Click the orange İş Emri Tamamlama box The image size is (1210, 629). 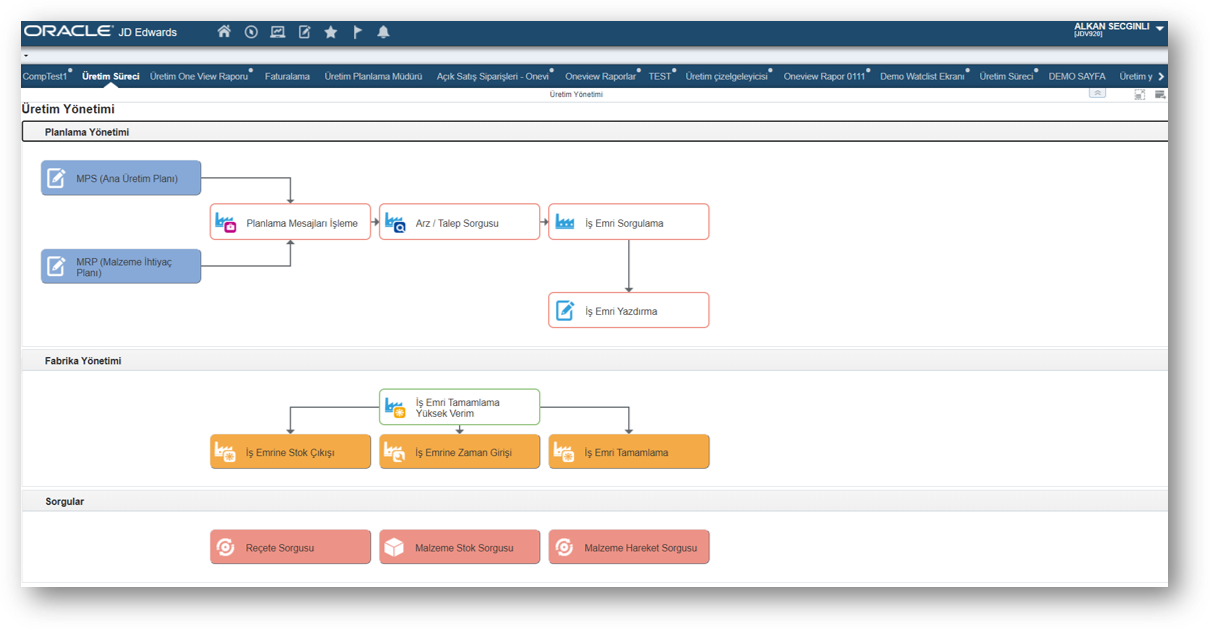click(629, 452)
